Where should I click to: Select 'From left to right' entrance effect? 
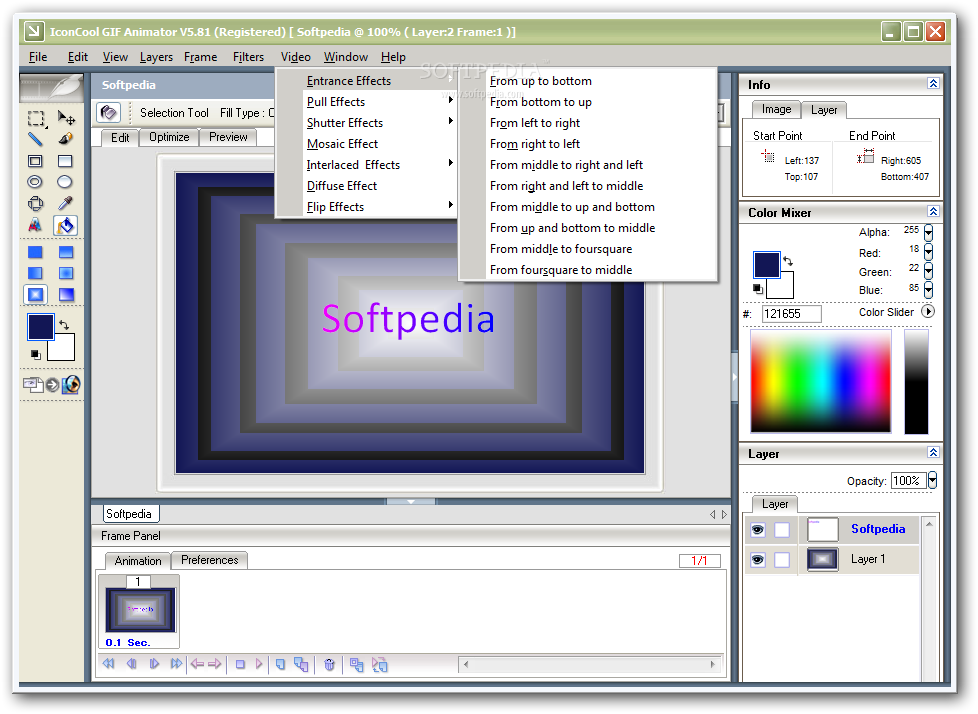pos(588,123)
